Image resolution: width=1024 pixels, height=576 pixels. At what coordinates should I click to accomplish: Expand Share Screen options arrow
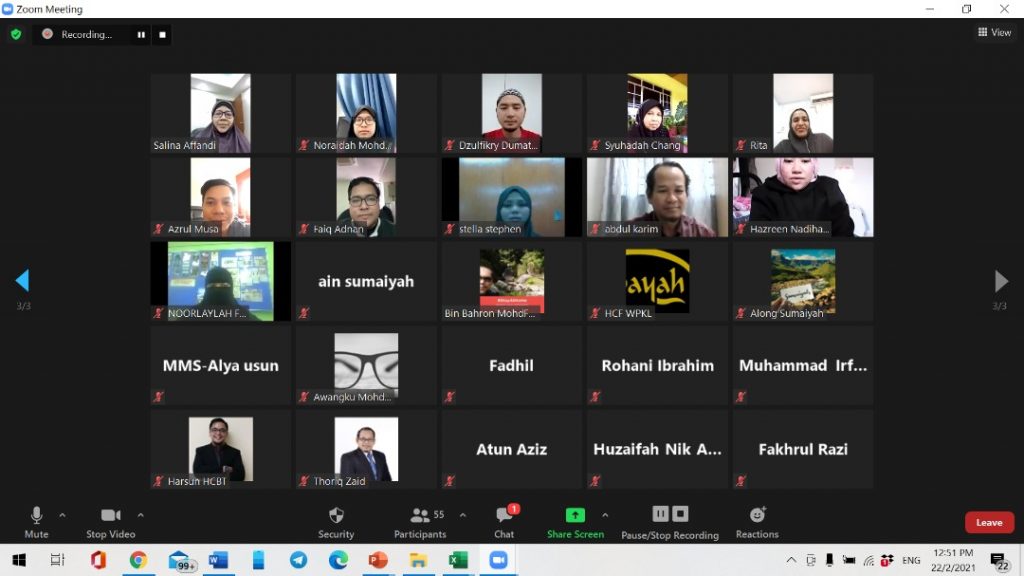point(605,515)
